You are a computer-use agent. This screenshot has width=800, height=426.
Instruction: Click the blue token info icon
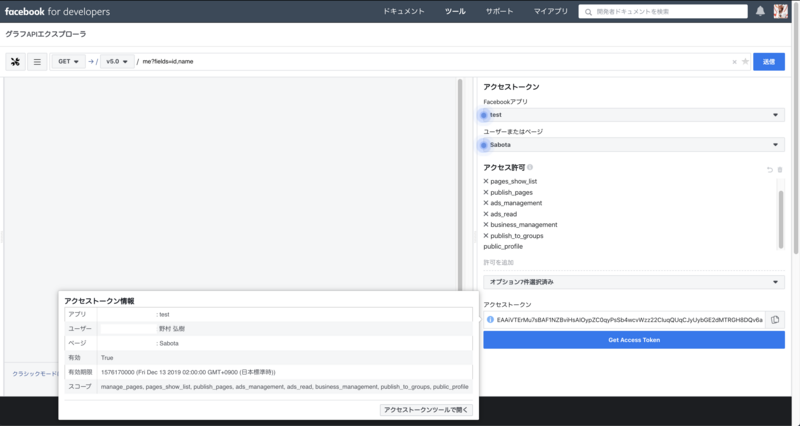pos(490,320)
